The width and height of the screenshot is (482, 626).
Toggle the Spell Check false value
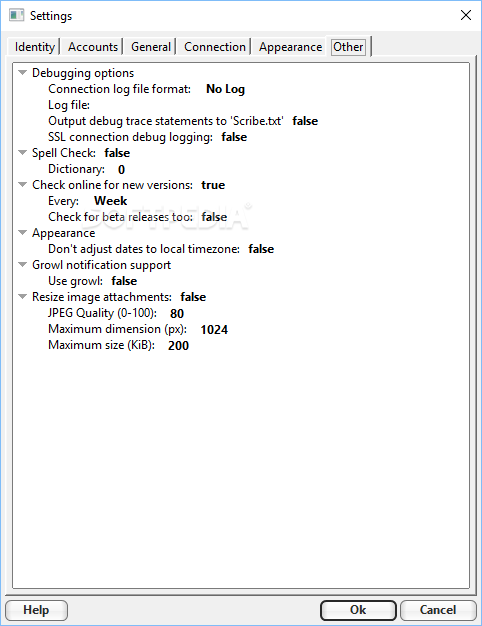coord(117,153)
